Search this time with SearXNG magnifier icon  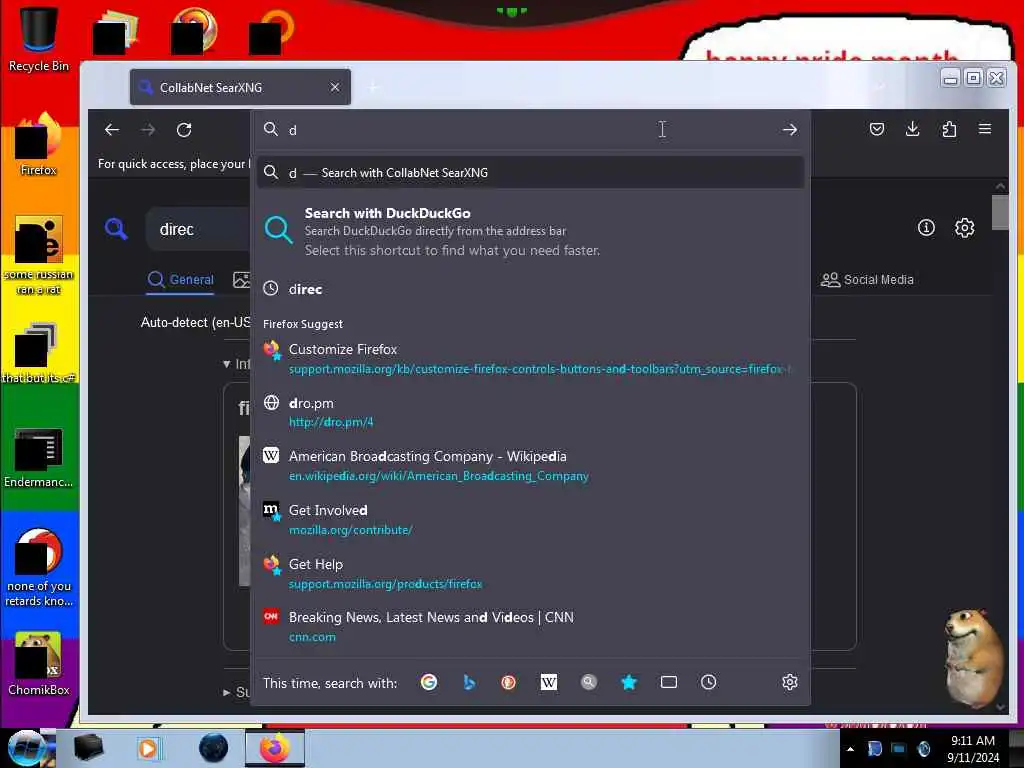click(x=588, y=682)
